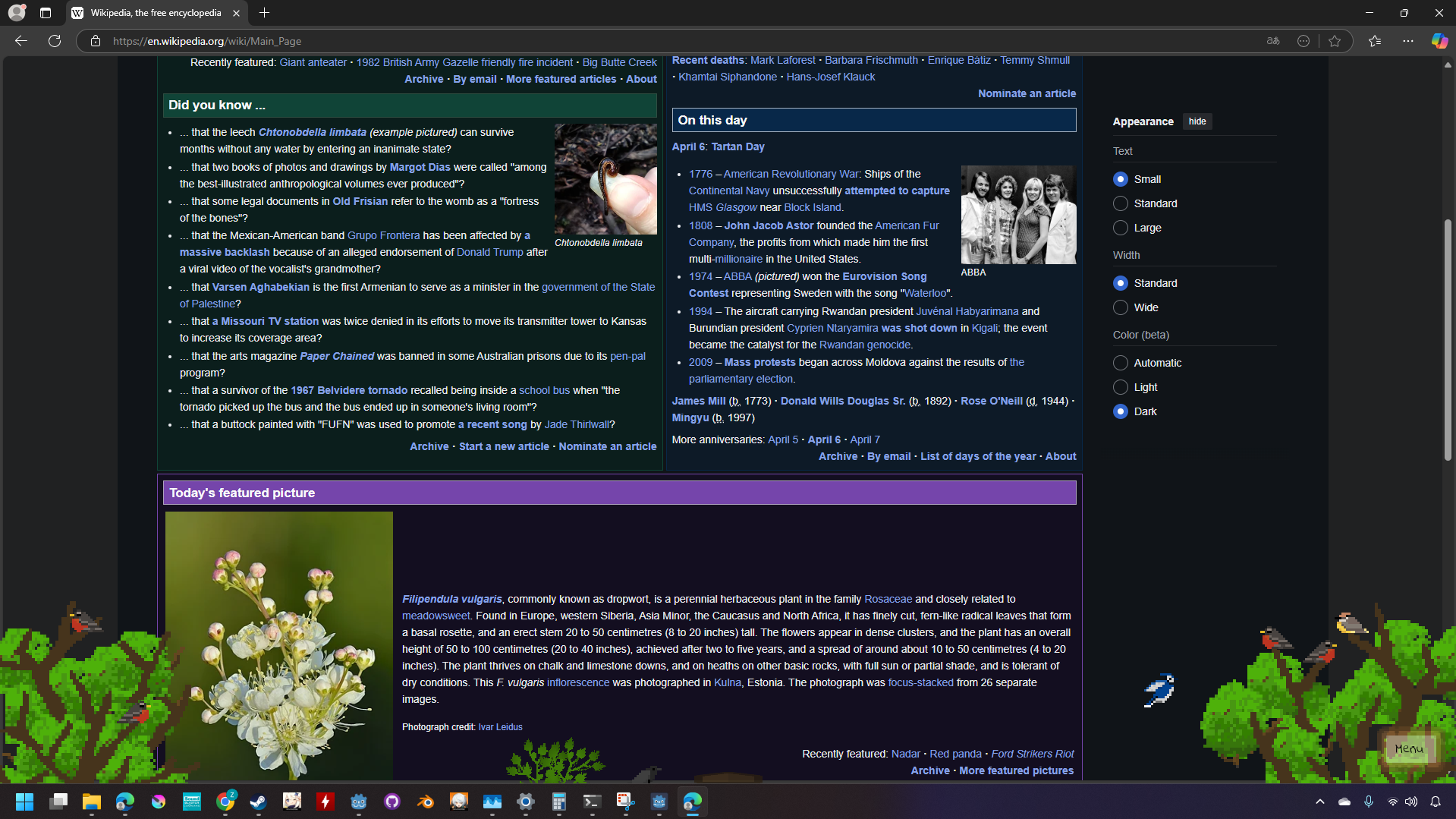Launch Blender from the taskbar
This screenshot has height=819, width=1456.
point(426,802)
